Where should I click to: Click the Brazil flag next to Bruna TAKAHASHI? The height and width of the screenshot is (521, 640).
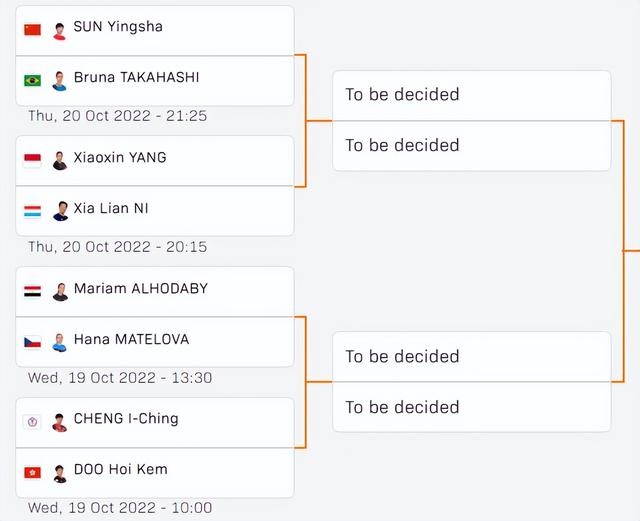(x=32, y=80)
